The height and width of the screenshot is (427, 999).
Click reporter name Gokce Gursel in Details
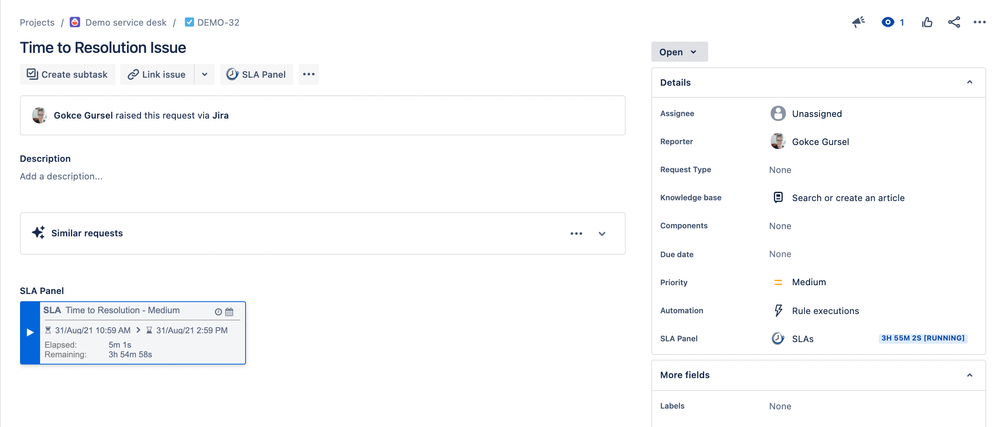(x=821, y=141)
